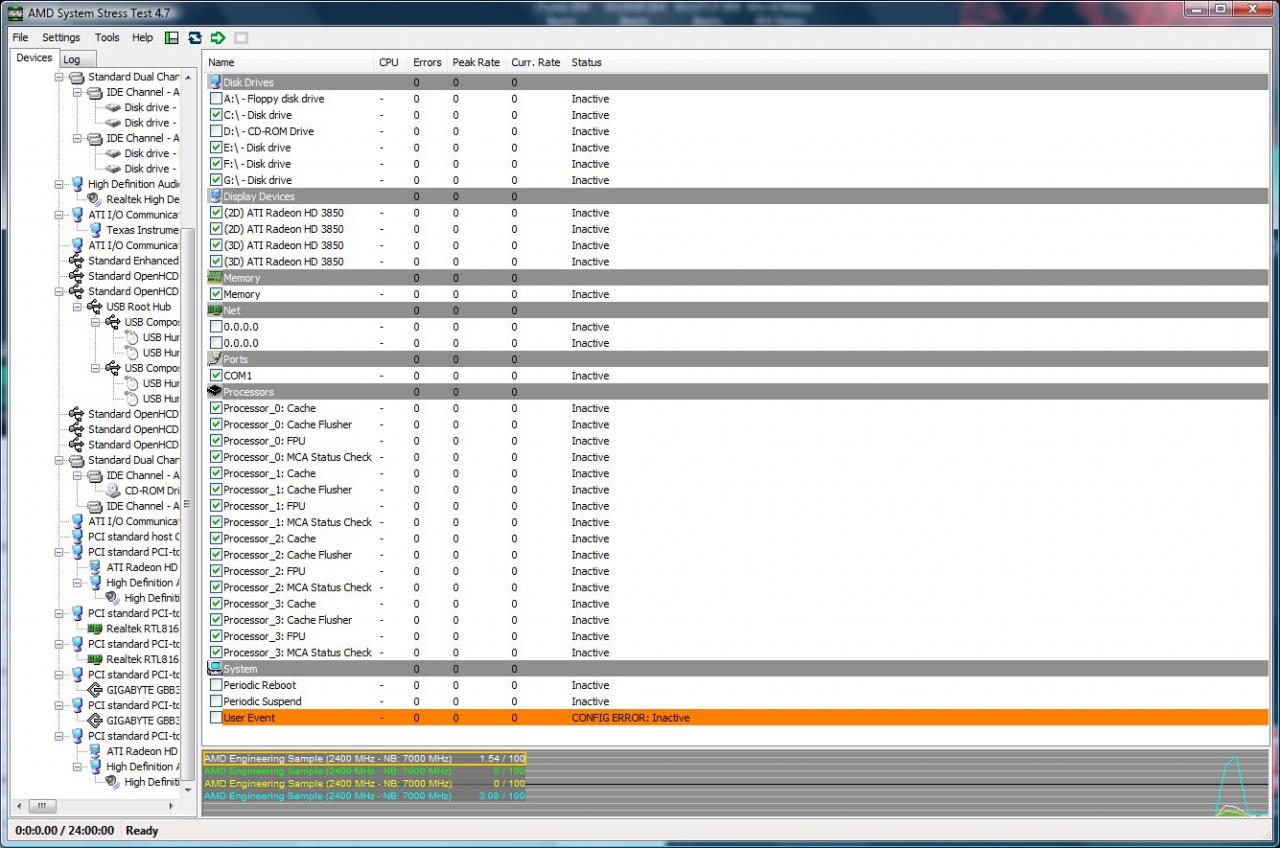Enable the Periodic Reboot checkbox

(216, 685)
